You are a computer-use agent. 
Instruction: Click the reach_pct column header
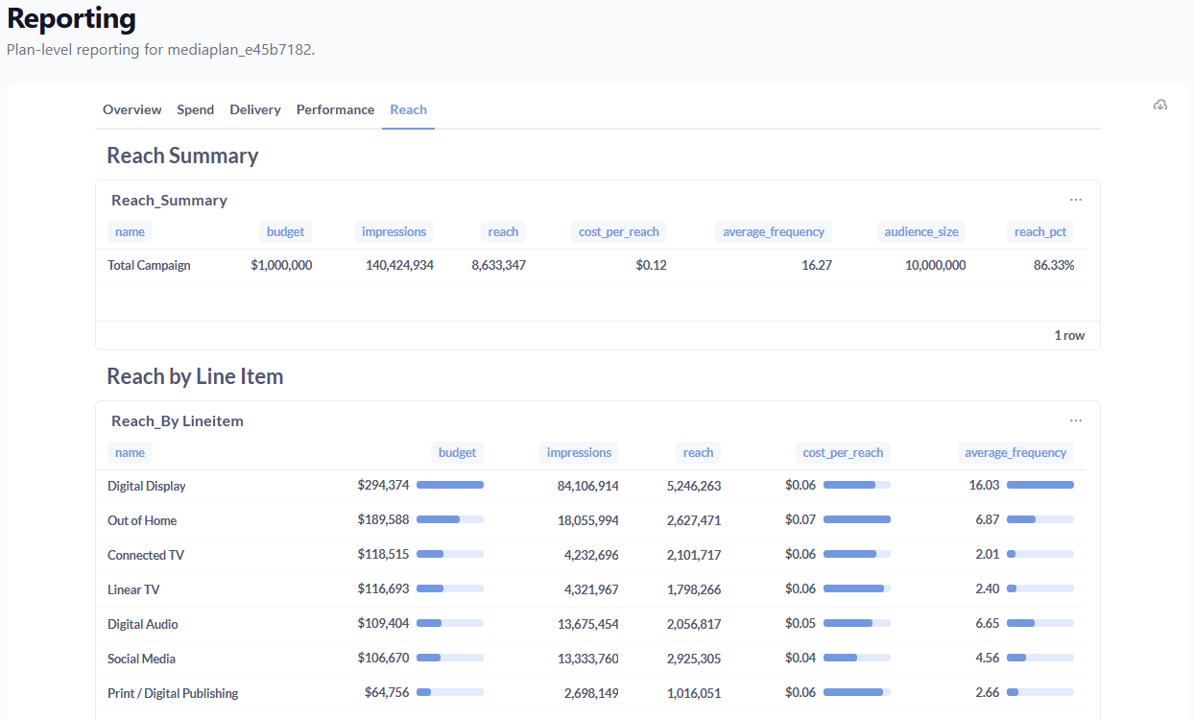point(1039,231)
